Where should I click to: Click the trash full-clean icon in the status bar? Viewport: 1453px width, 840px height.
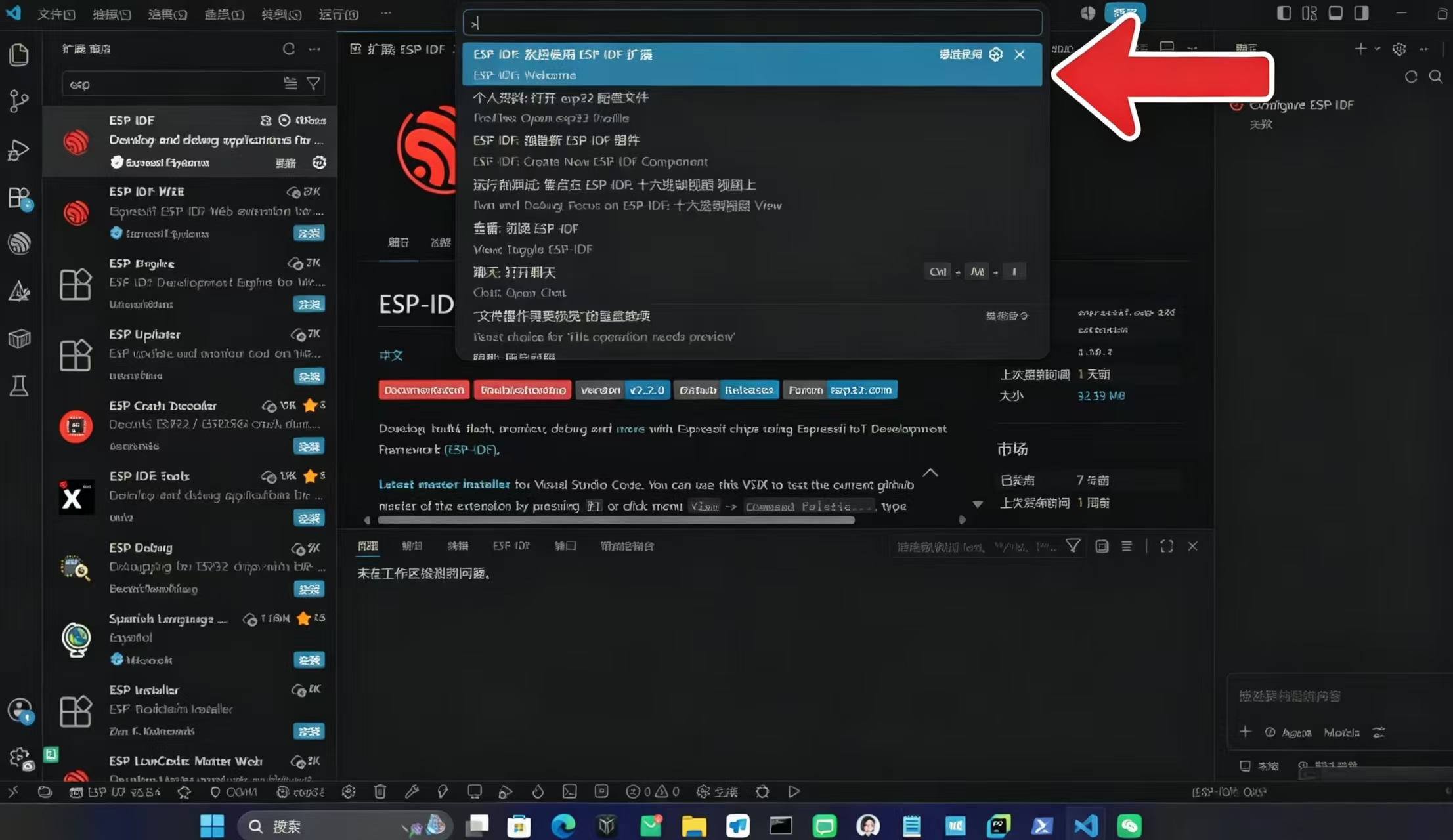(380, 791)
